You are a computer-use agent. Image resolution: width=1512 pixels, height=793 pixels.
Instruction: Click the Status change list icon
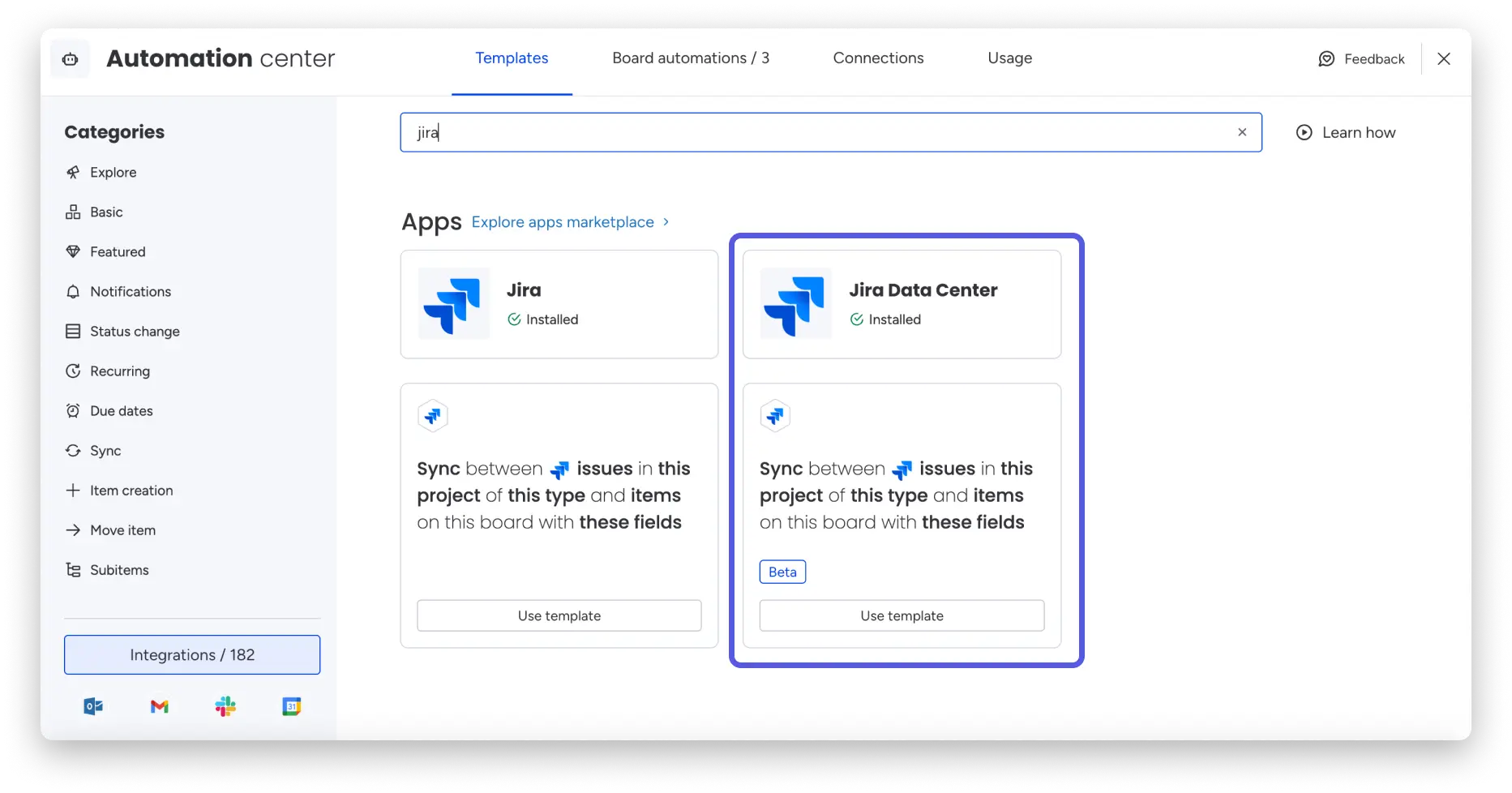[x=73, y=331]
